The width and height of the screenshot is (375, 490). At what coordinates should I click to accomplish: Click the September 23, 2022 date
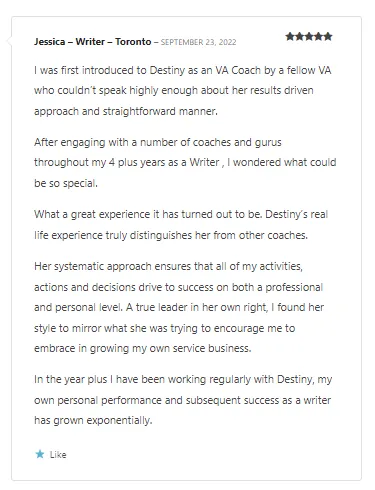point(199,42)
